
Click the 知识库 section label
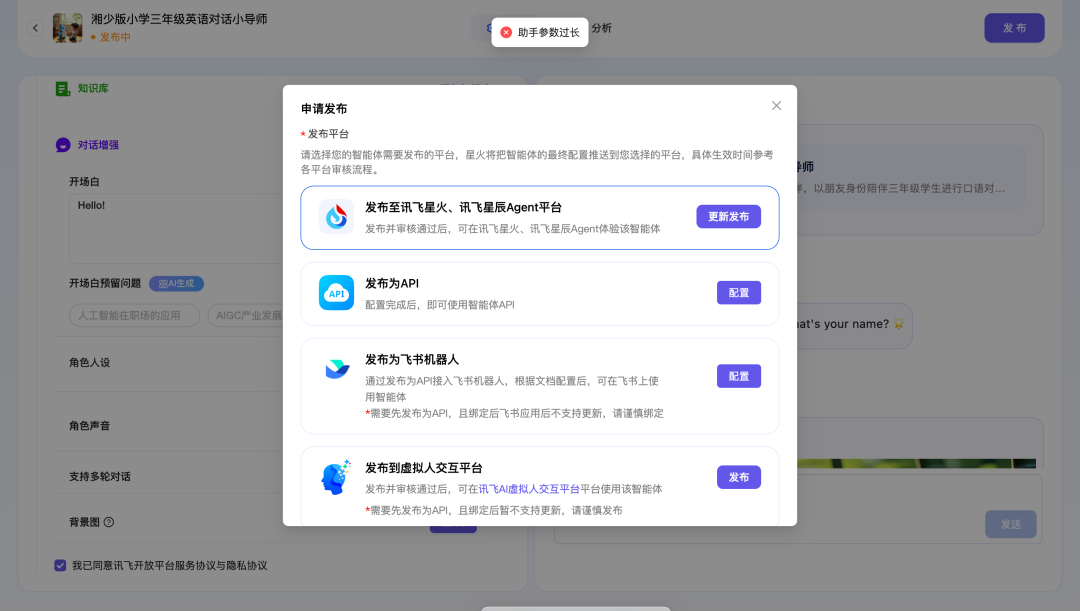tap(93, 88)
